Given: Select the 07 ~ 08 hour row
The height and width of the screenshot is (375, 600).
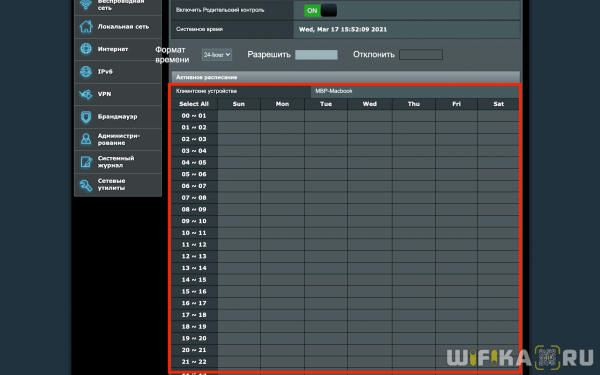Looking at the screenshot, I should (194, 198).
